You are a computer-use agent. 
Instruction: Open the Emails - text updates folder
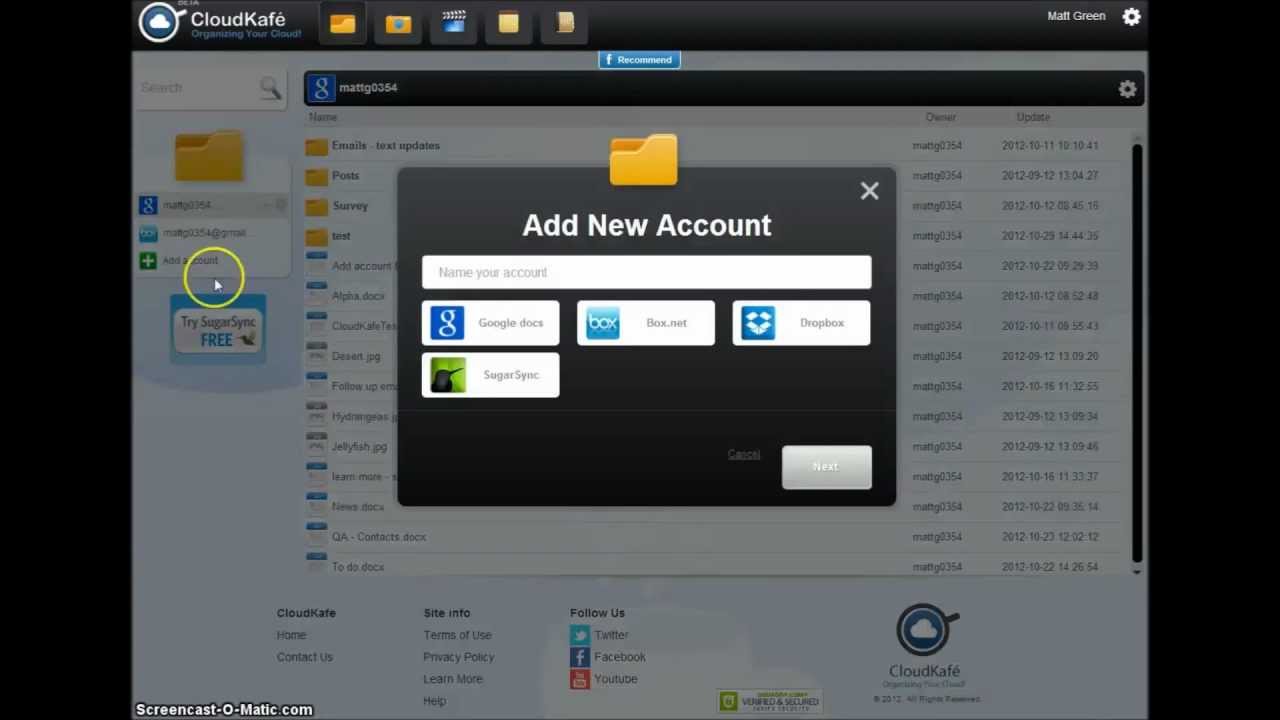click(385, 146)
